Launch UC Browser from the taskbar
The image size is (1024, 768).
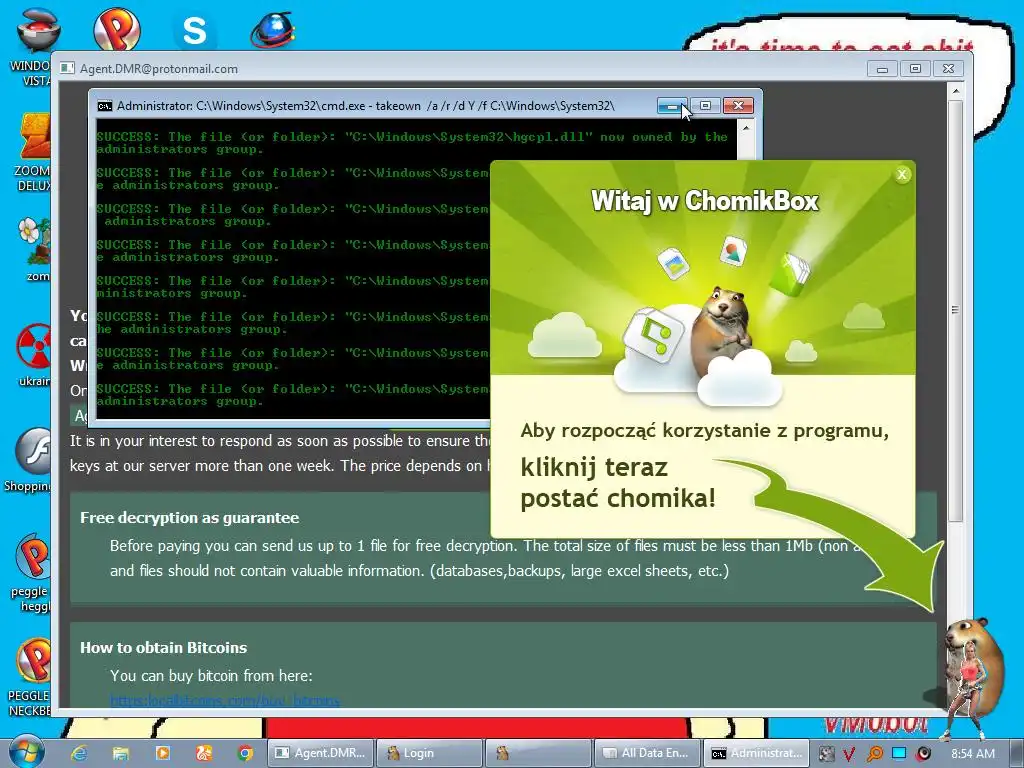click(x=204, y=753)
